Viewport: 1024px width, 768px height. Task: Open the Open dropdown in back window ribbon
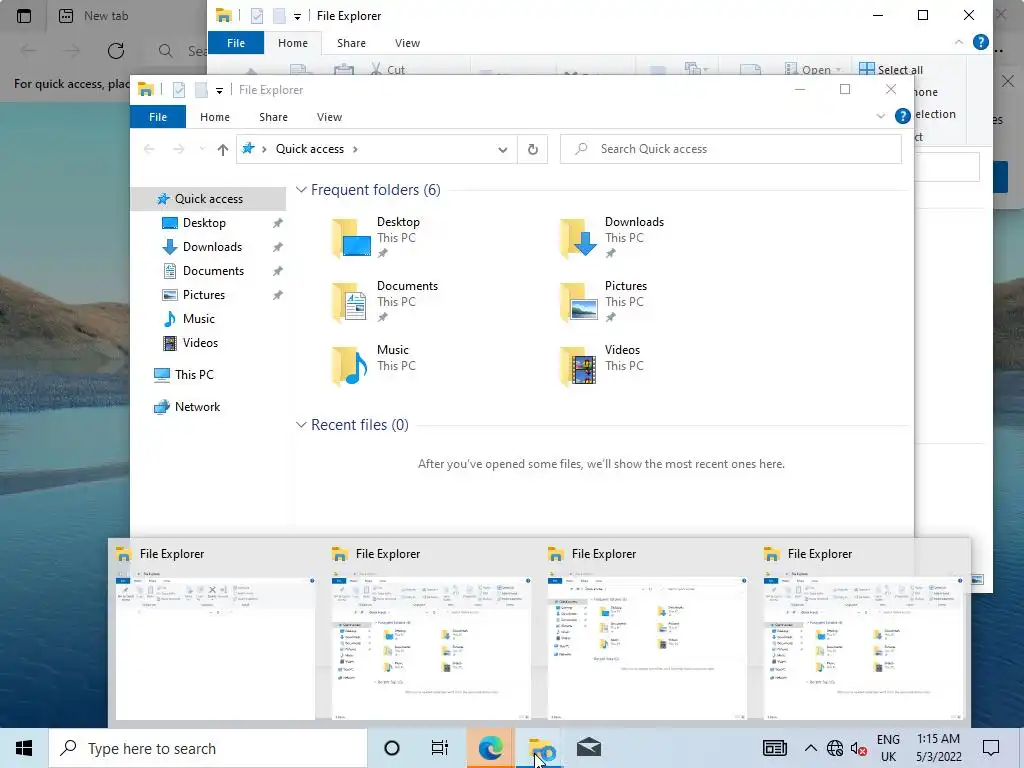click(813, 69)
